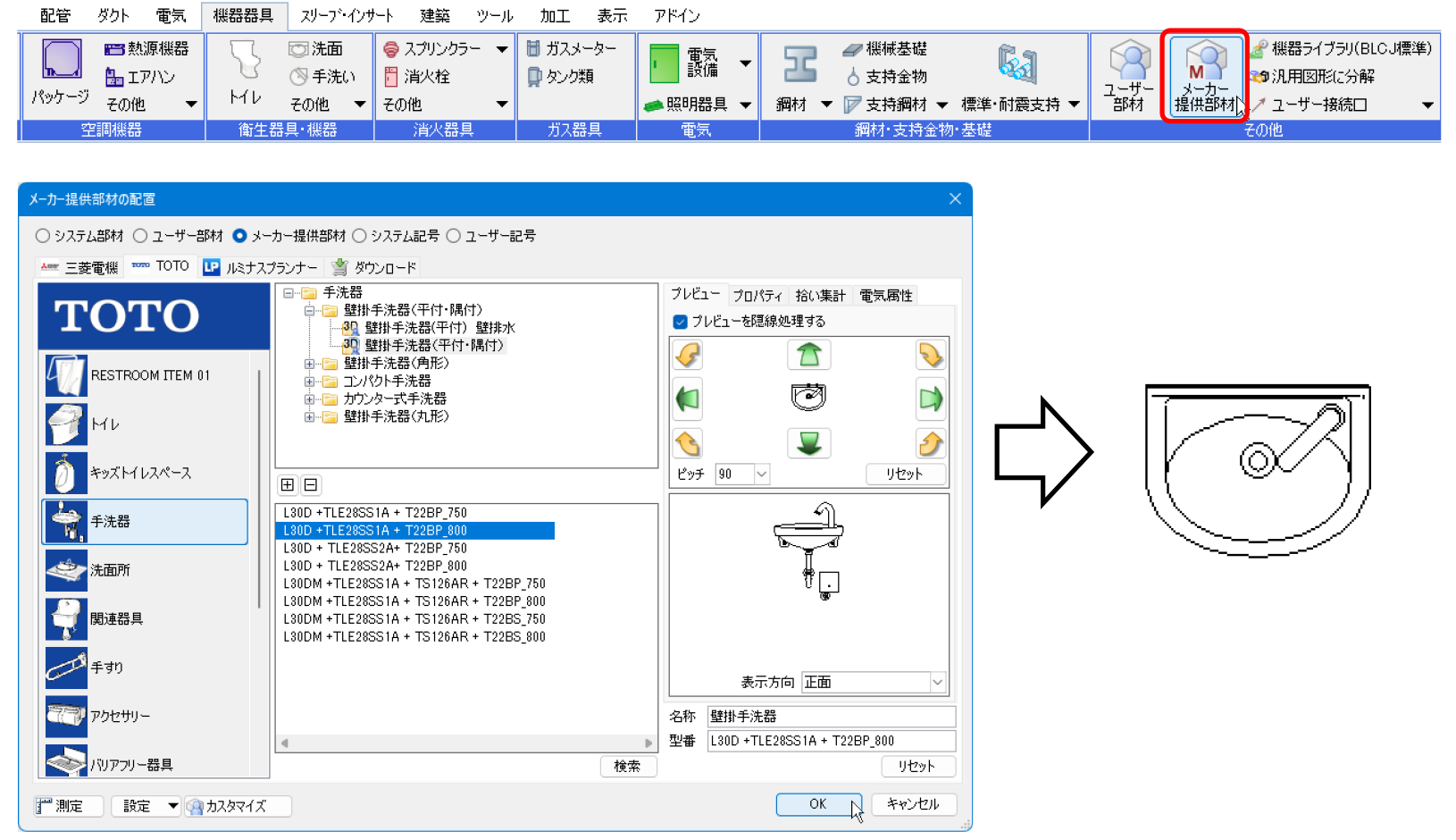
Task: Expand 壁掛手洗器(丸形) tree folder
Action: [309, 416]
